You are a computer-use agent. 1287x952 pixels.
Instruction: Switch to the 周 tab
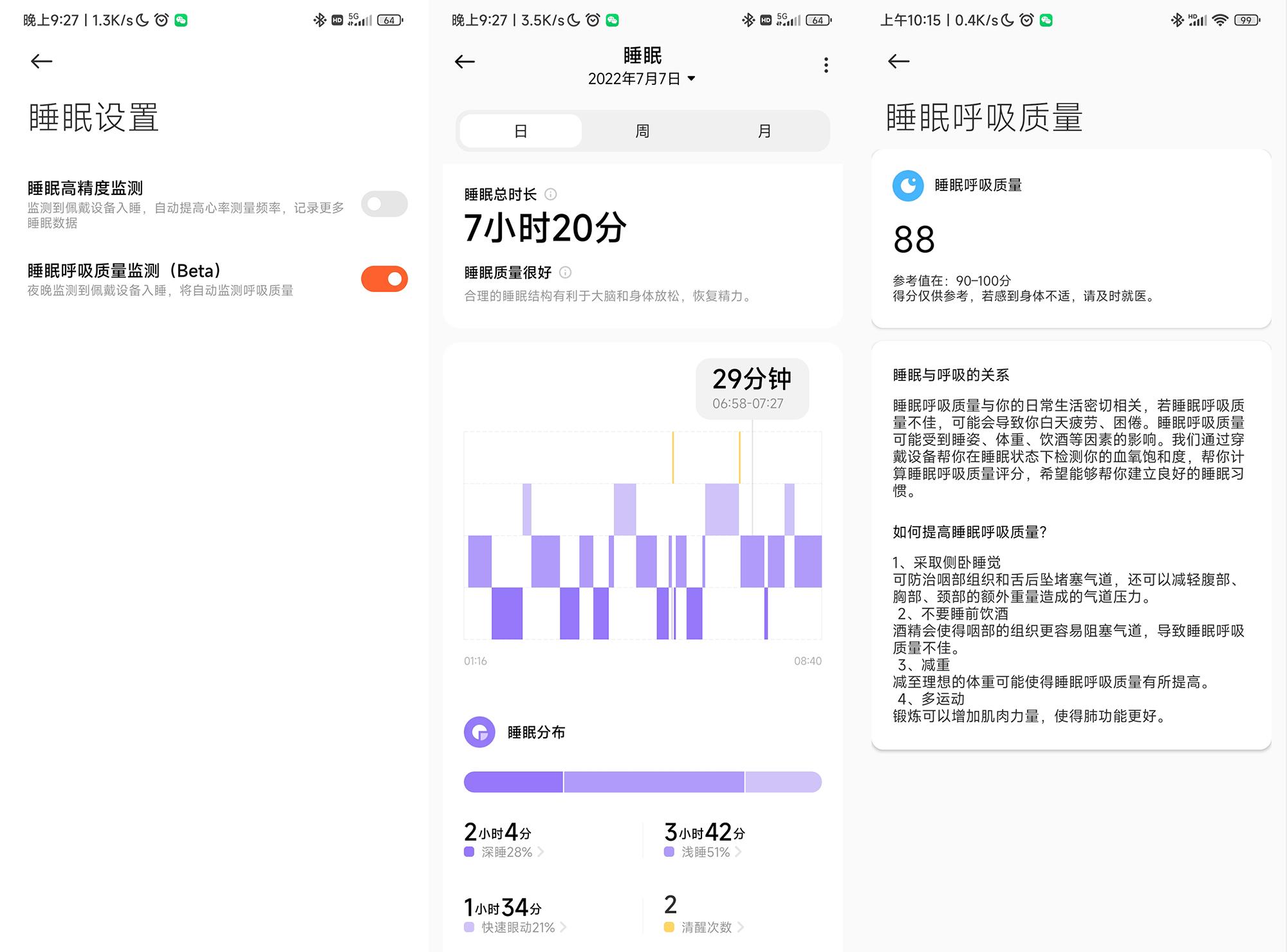tap(641, 131)
